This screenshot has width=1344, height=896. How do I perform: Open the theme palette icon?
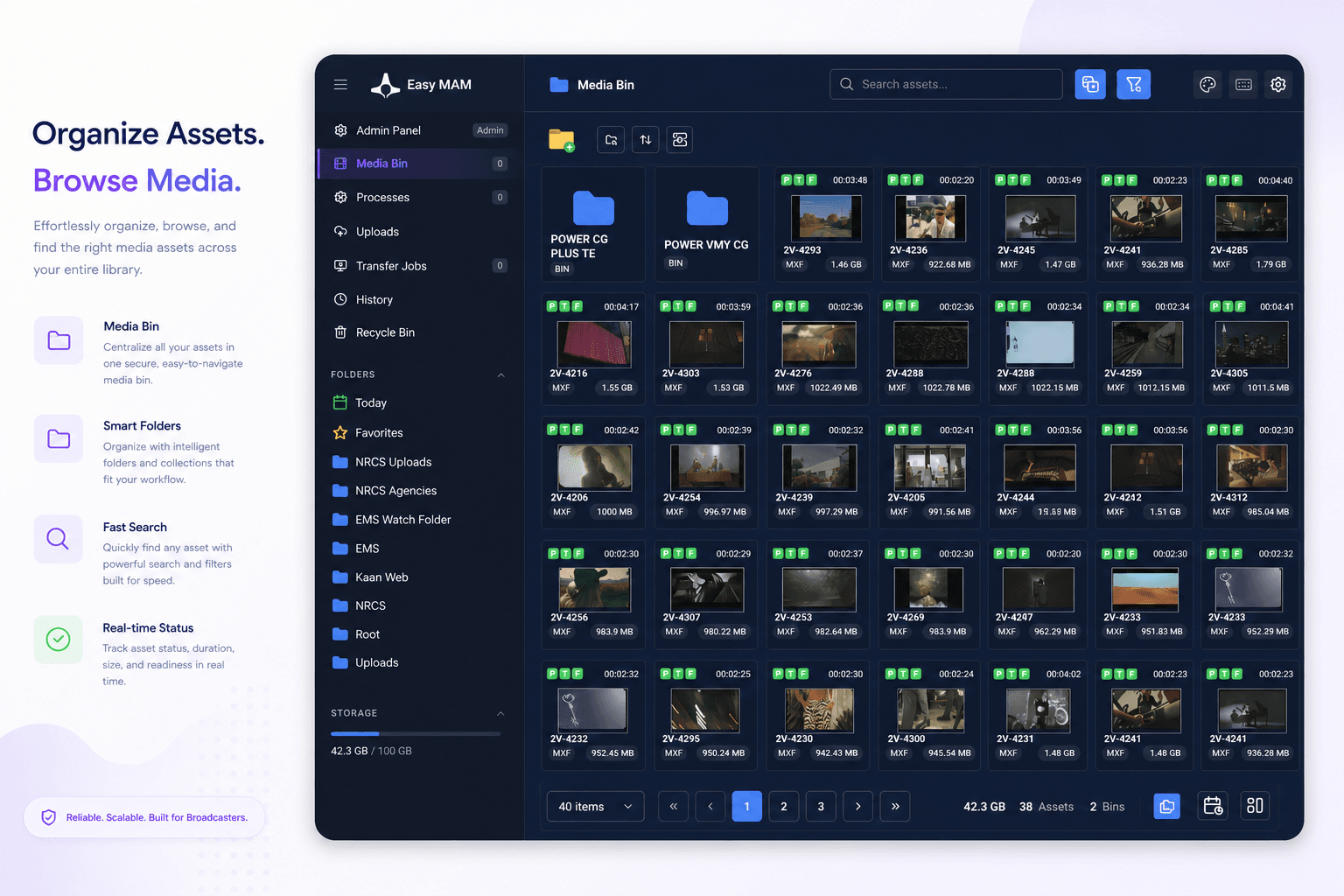(x=1207, y=84)
